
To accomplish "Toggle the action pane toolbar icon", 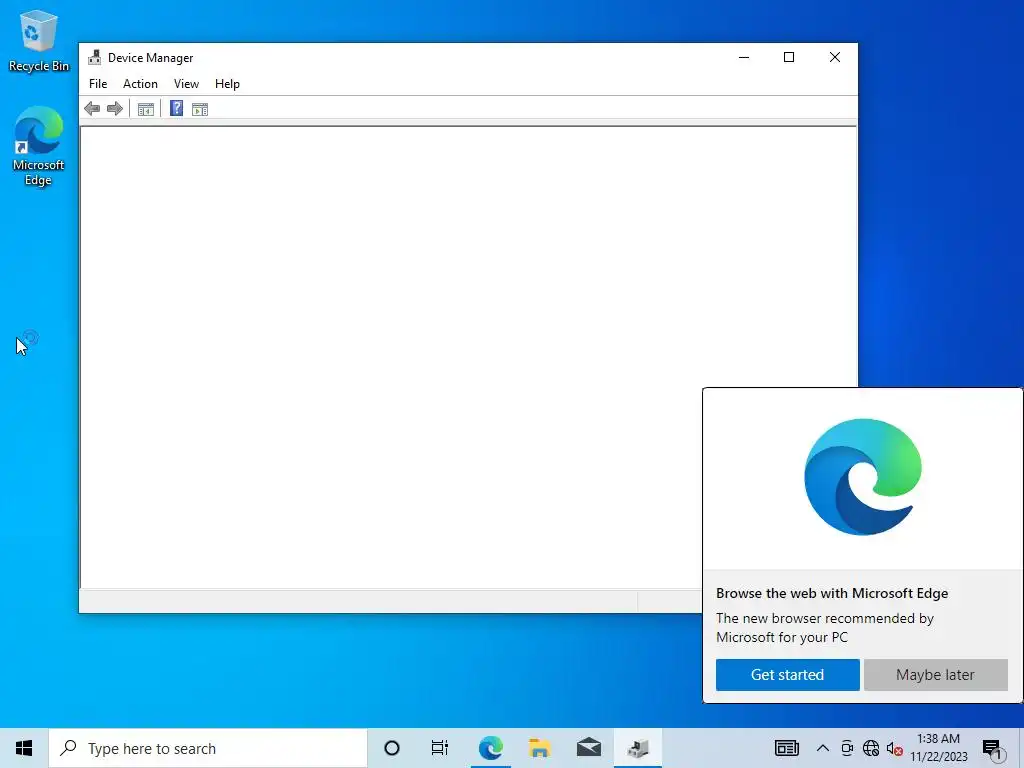I will (x=200, y=109).
